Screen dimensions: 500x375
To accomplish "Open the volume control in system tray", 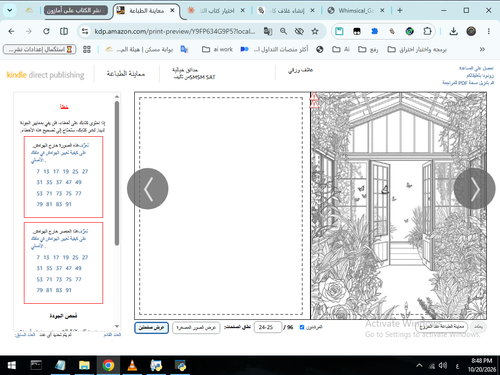I will 443,366.
